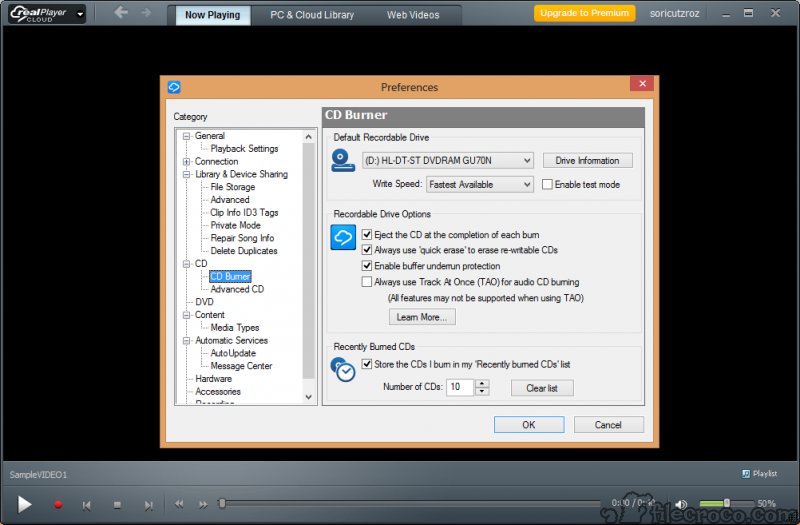Select Advanced CD in category tree
The height and width of the screenshot is (525, 800).
click(237, 289)
